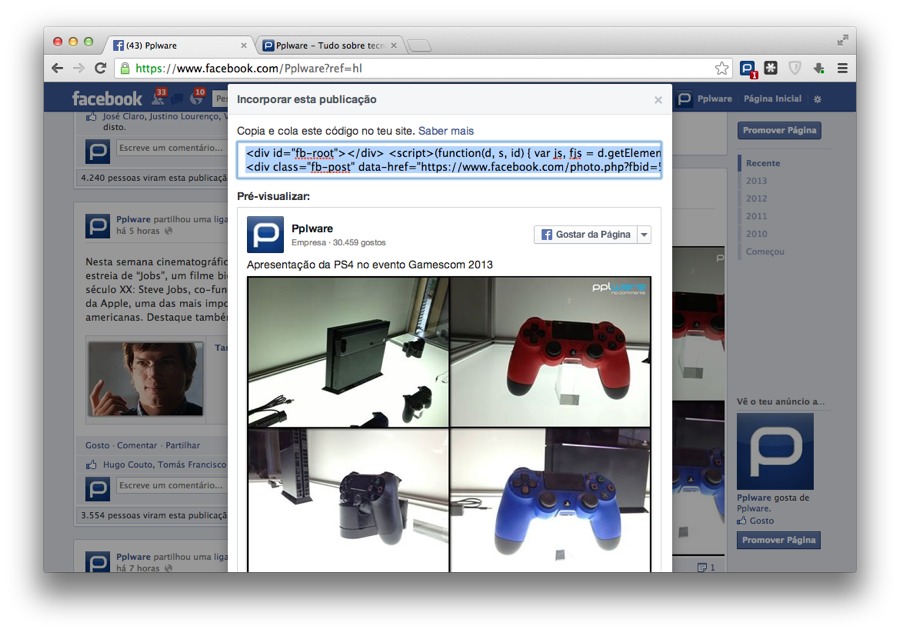Screen dimensions: 900x633
Task: Go back with the browser back arrow
Action: click(x=57, y=68)
